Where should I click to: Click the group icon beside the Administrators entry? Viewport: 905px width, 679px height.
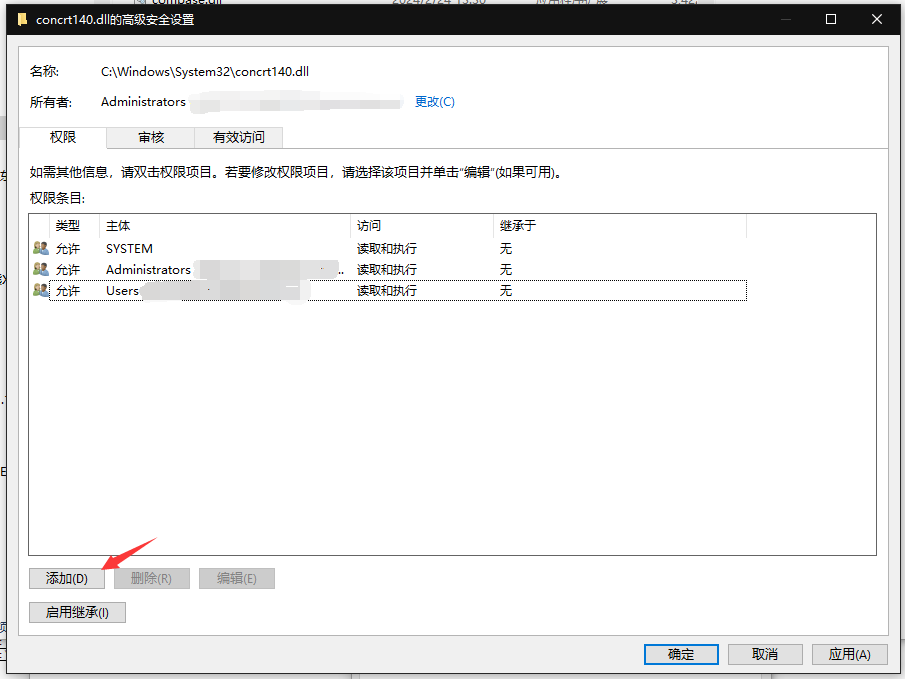(40, 269)
